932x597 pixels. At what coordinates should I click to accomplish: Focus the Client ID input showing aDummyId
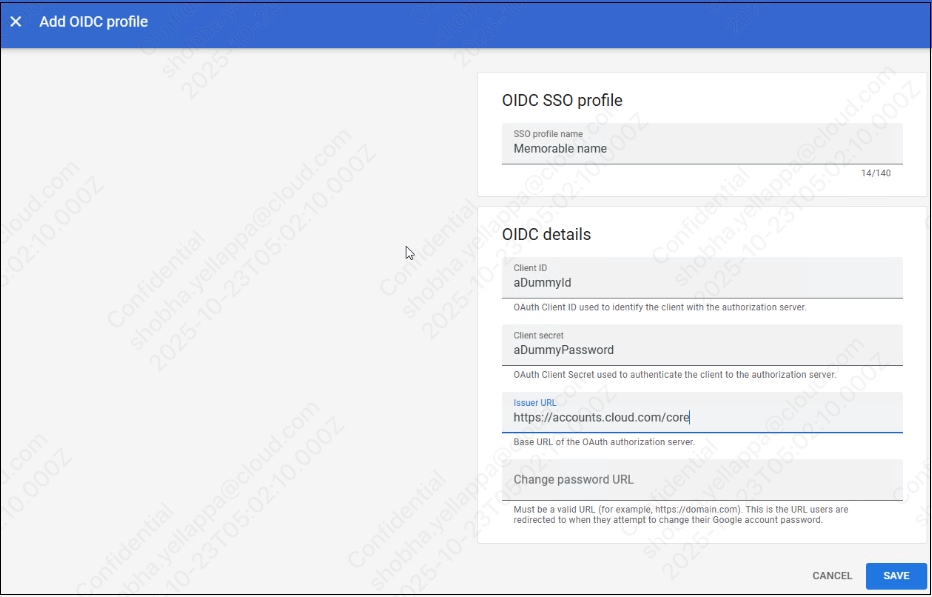click(700, 282)
